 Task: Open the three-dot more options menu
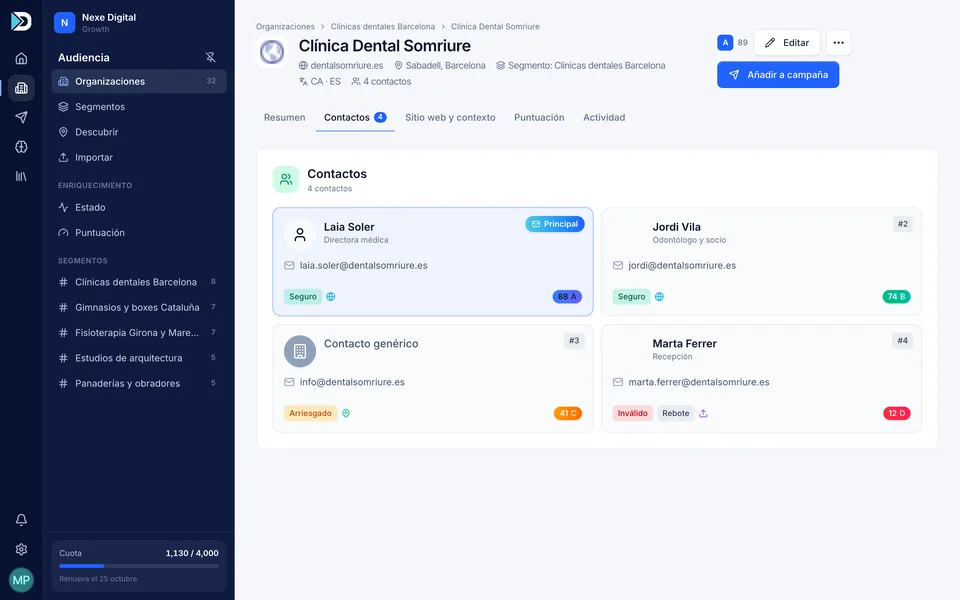point(839,43)
